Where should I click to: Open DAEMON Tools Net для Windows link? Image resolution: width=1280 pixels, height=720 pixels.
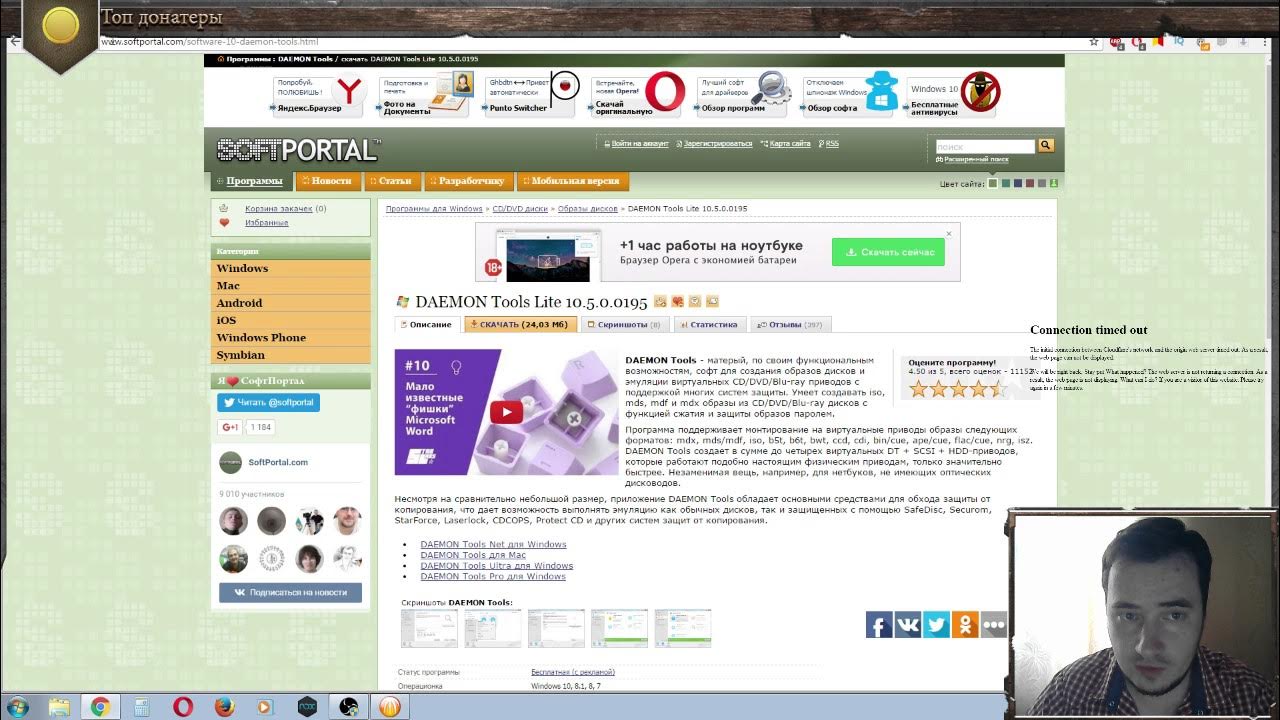[493, 544]
